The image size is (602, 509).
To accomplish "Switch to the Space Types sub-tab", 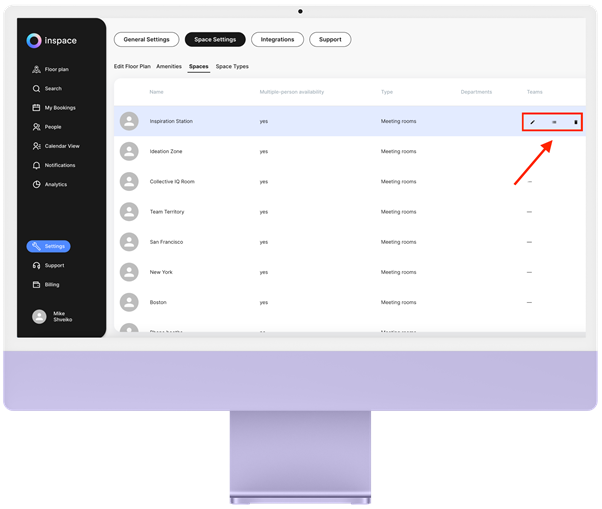I will (232, 66).
